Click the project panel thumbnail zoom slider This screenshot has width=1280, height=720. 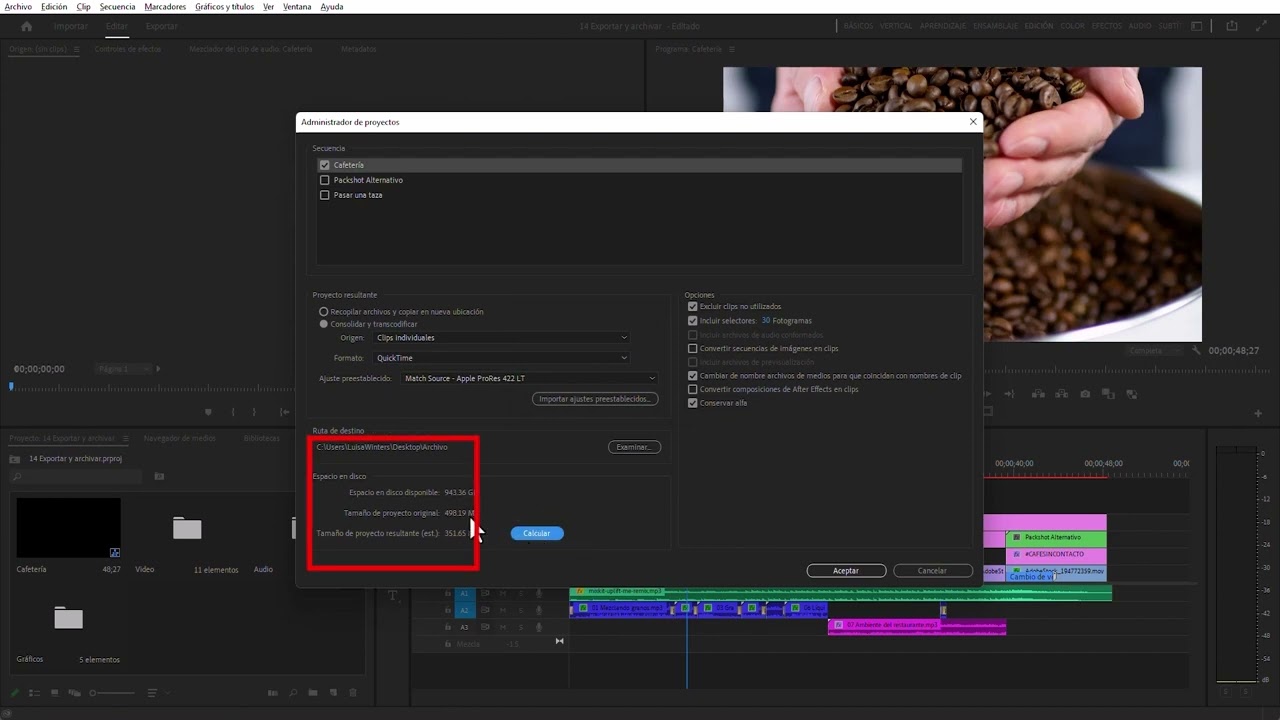click(111, 693)
